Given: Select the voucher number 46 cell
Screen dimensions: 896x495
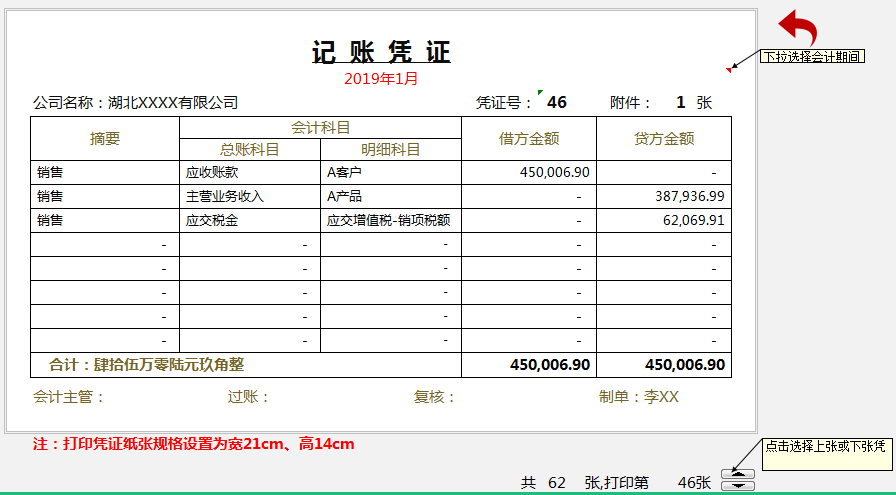Looking at the screenshot, I should click(557, 102).
